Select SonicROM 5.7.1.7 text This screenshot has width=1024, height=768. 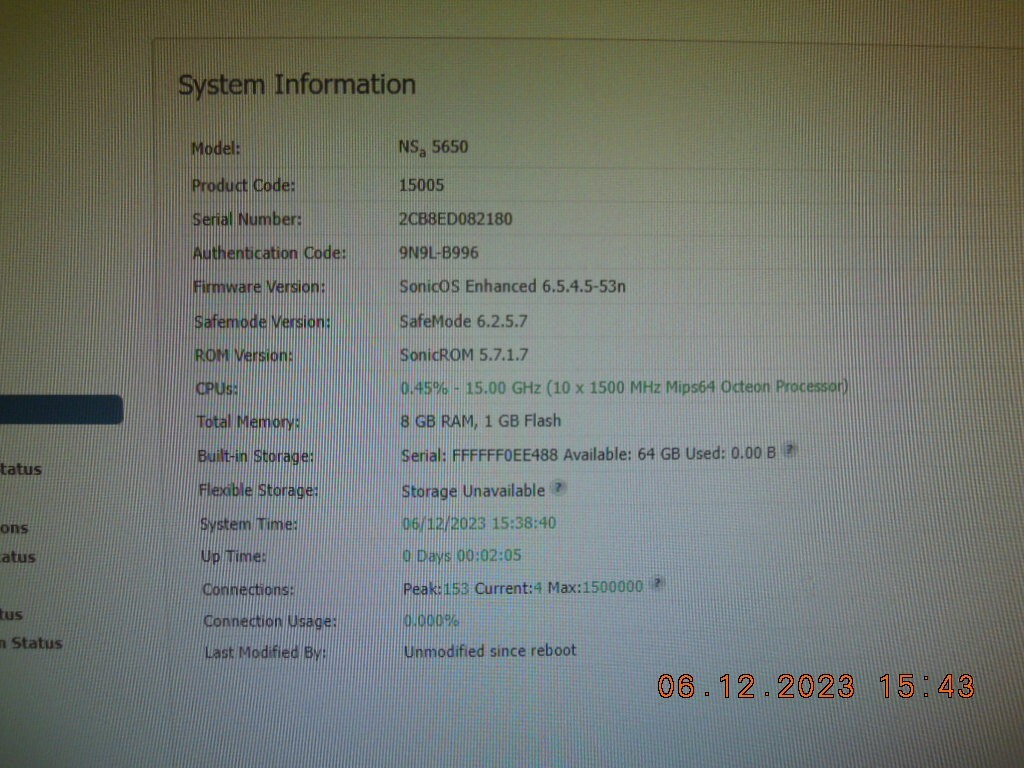(x=464, y=355)
